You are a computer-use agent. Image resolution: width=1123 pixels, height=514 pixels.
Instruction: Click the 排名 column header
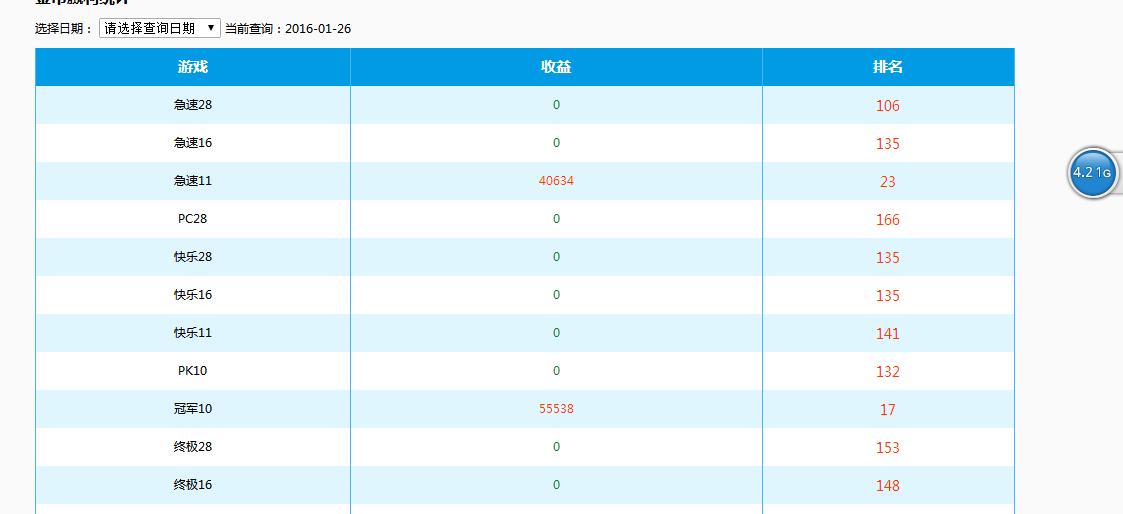(887, 67)
